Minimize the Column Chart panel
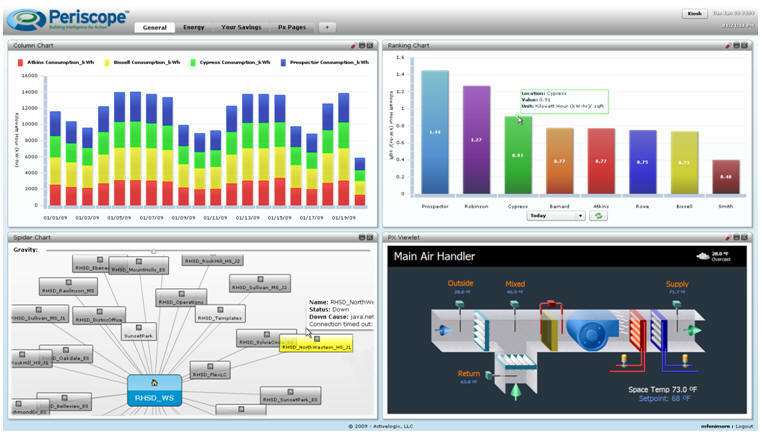762x435 pixels. click(x=362, y=46)
